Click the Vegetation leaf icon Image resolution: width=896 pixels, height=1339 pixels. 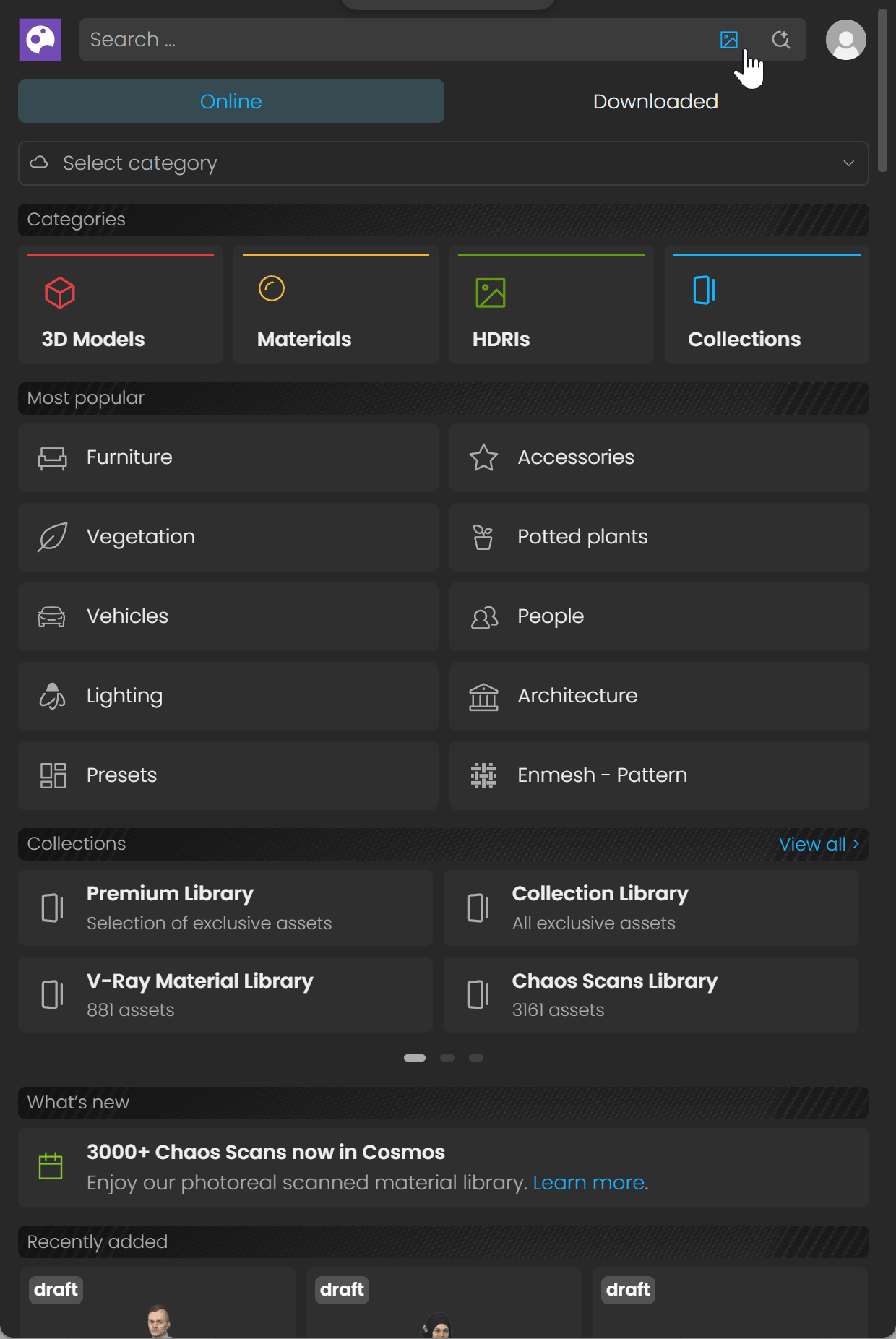pos(52,537)
